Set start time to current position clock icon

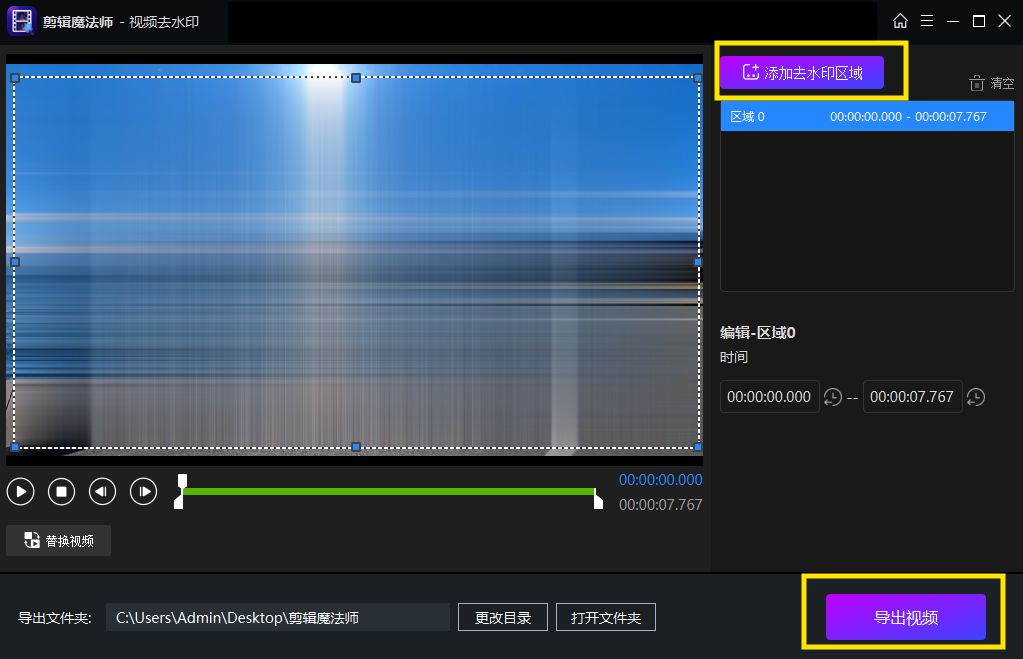(832, 397)
